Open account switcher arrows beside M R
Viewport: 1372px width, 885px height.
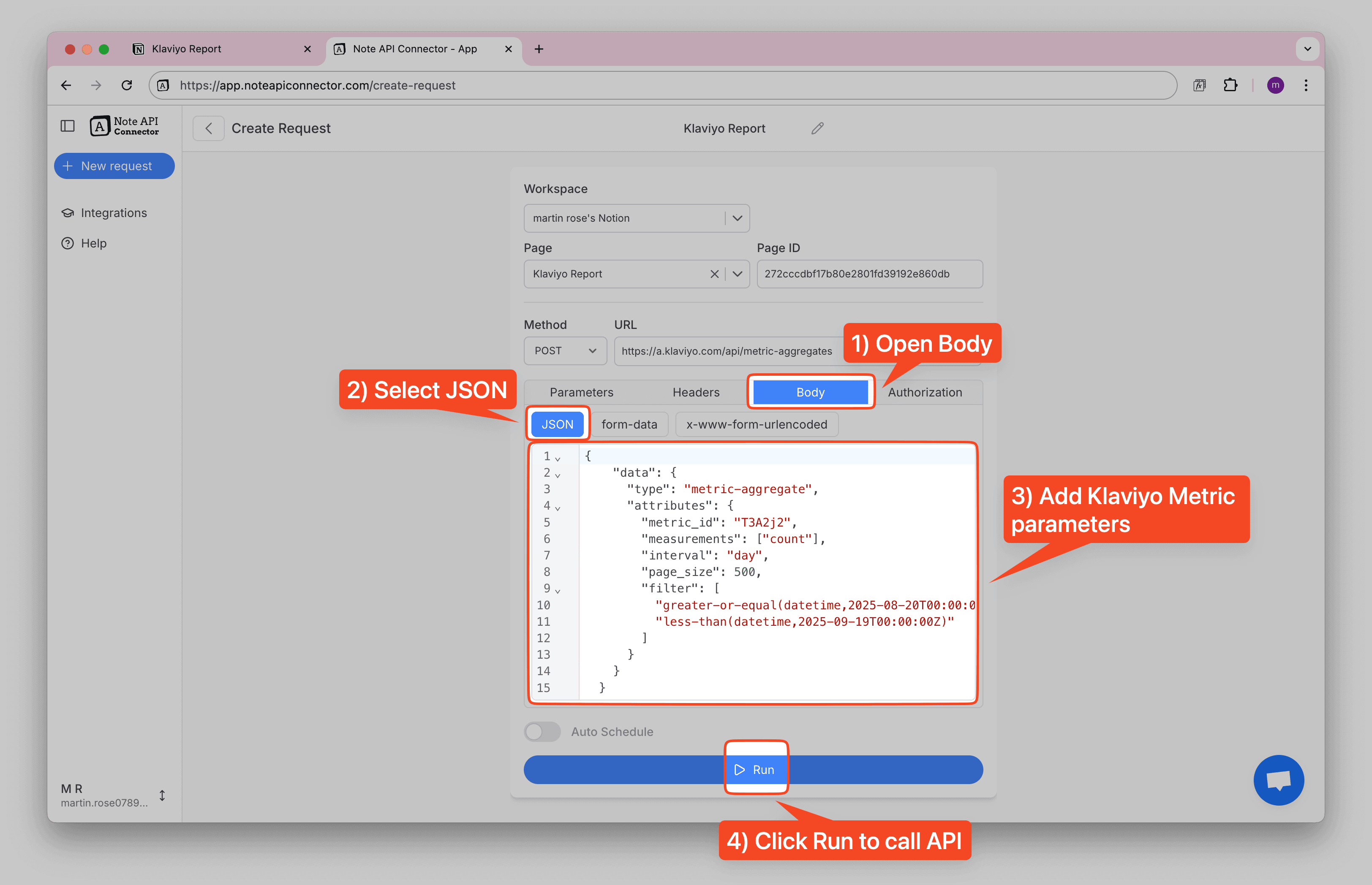pyautogui.click(x=162, y=795)
